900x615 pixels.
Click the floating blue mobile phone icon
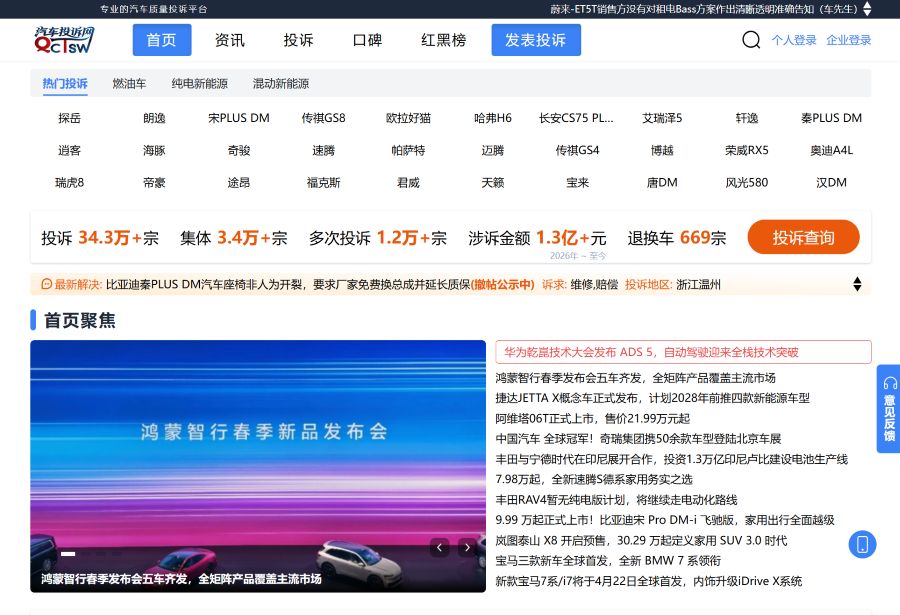pyautogui.click(x=861, y=544)
